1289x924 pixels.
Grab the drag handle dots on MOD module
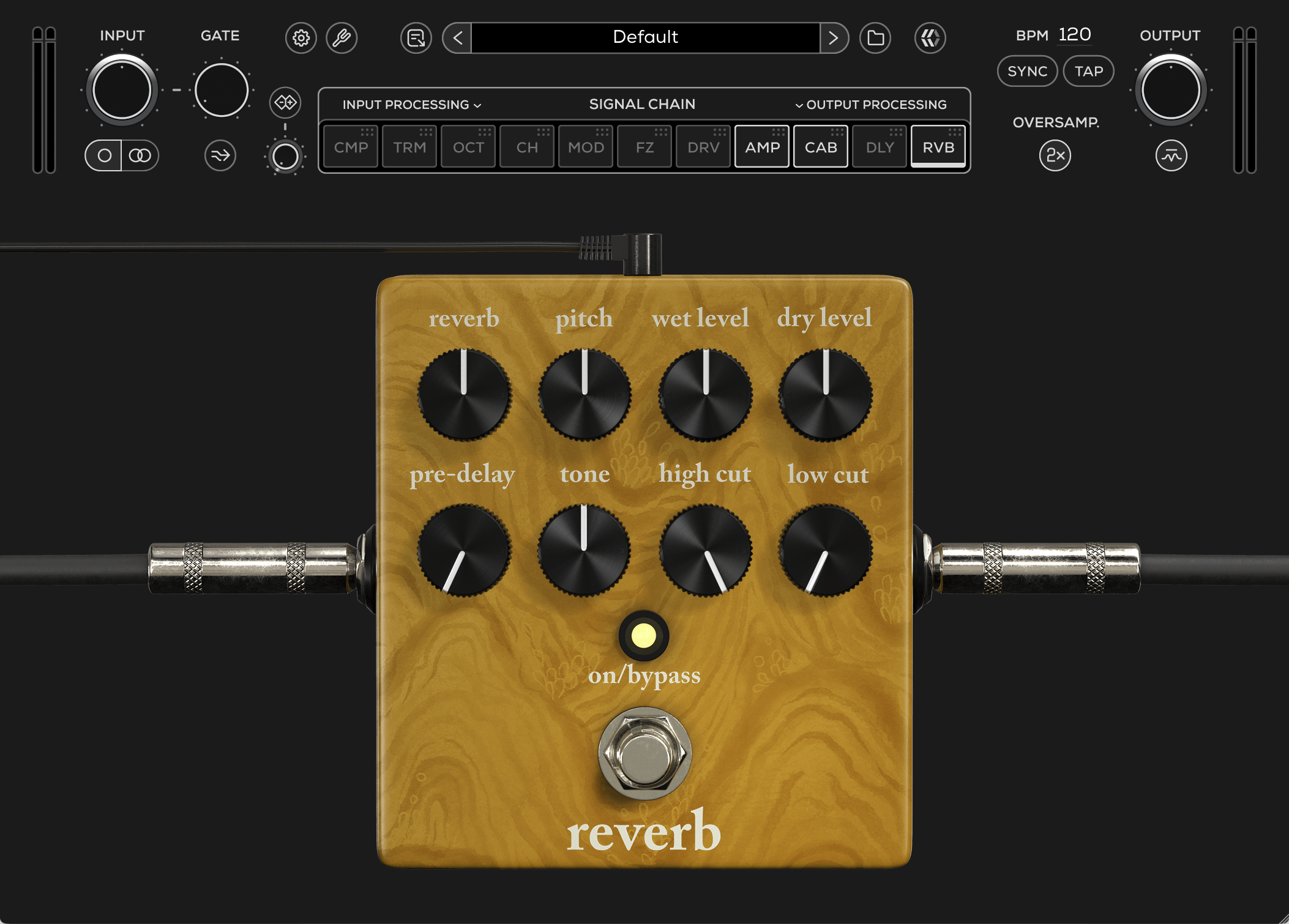tap(602, 132)
